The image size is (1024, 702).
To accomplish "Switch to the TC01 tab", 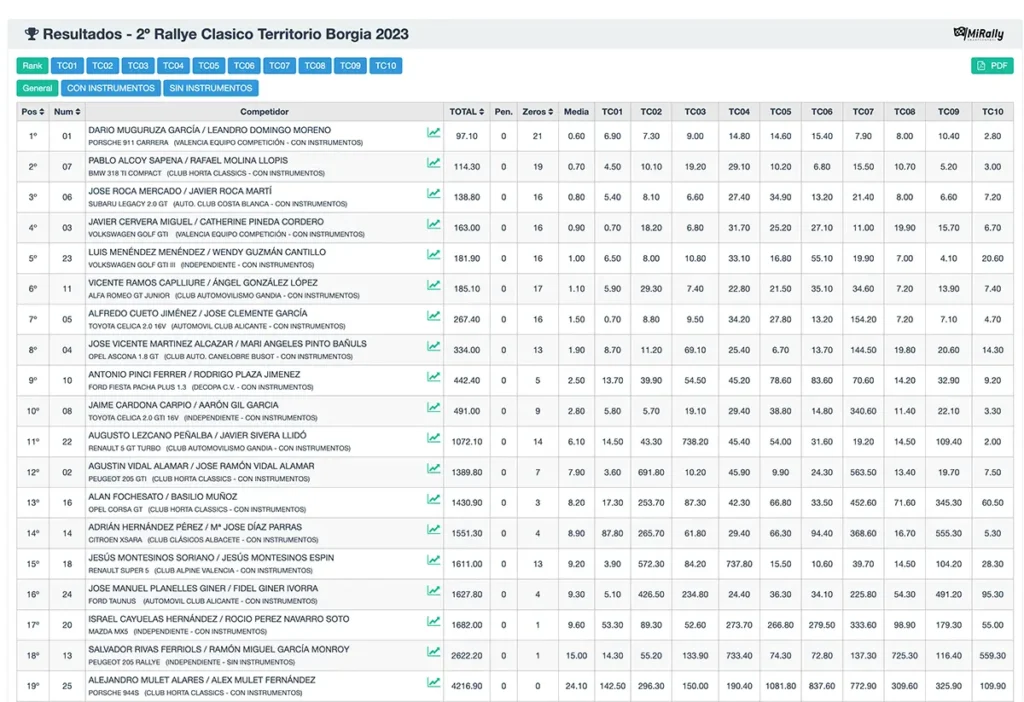I will [67, 66].
